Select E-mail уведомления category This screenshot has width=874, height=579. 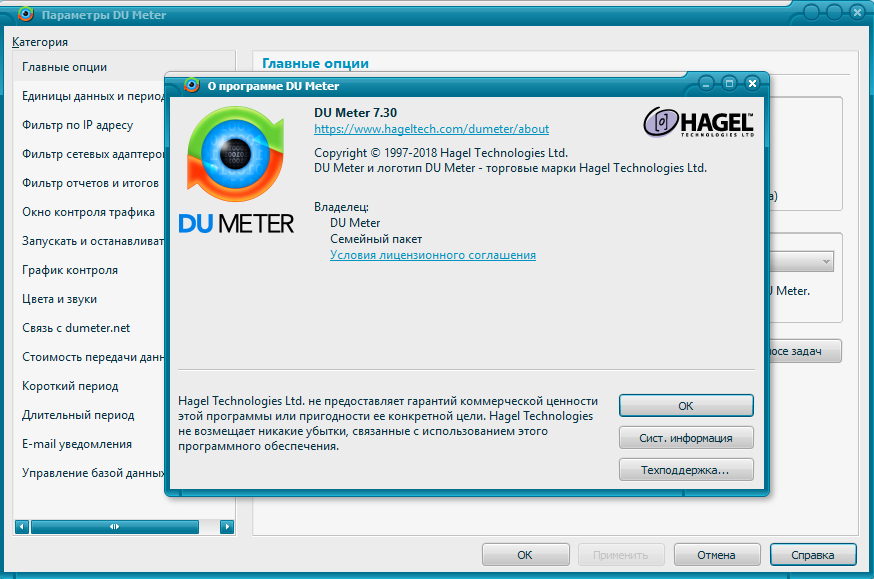click(89, 444)
